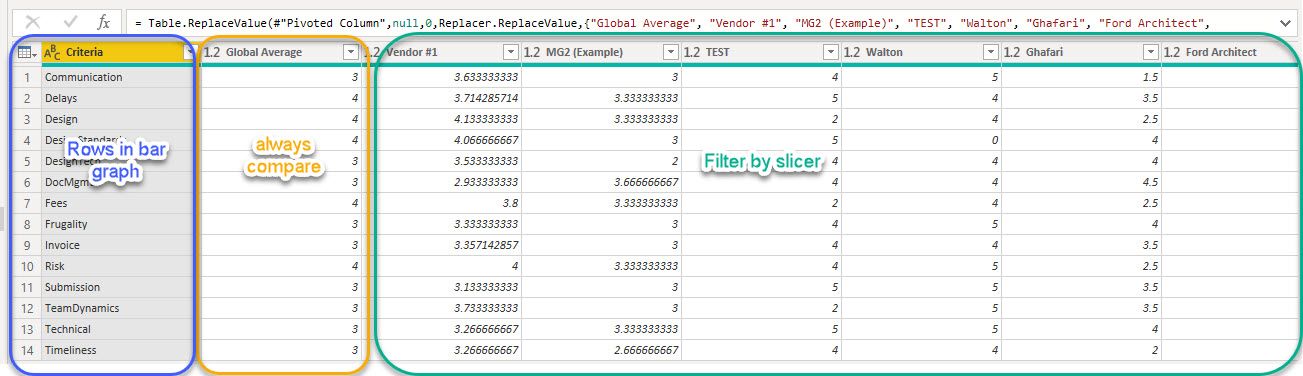Select Walton value for Timeliness row

920,350
